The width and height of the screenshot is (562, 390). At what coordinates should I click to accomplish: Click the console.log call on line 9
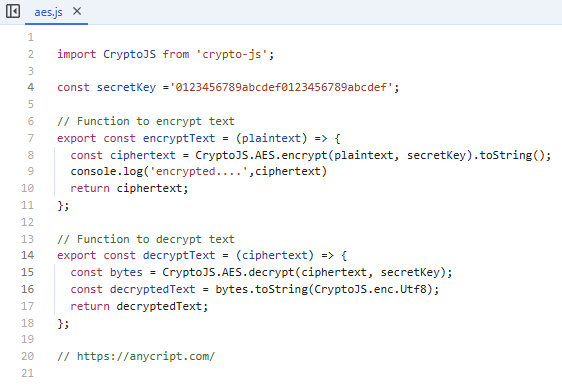pyautogui.click(x=106, y=171)
